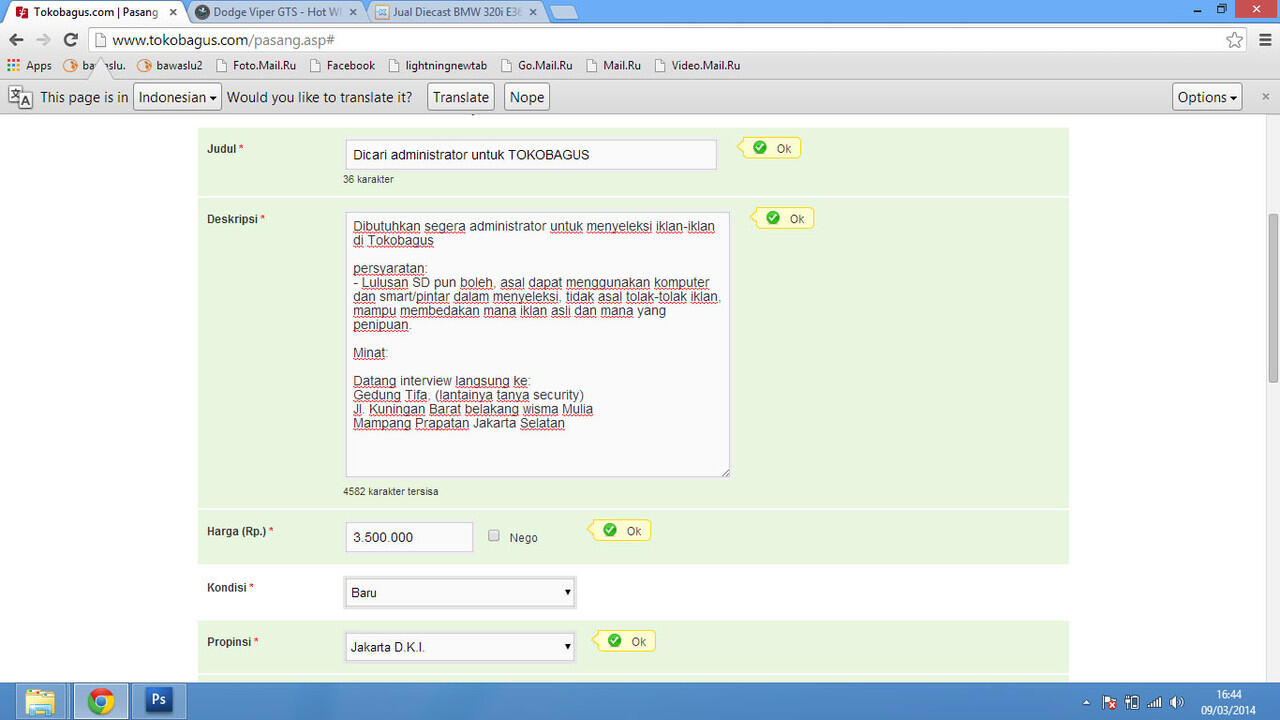Click the translate bar language icon
The image size is (1280, 720).
coord(20,97)
